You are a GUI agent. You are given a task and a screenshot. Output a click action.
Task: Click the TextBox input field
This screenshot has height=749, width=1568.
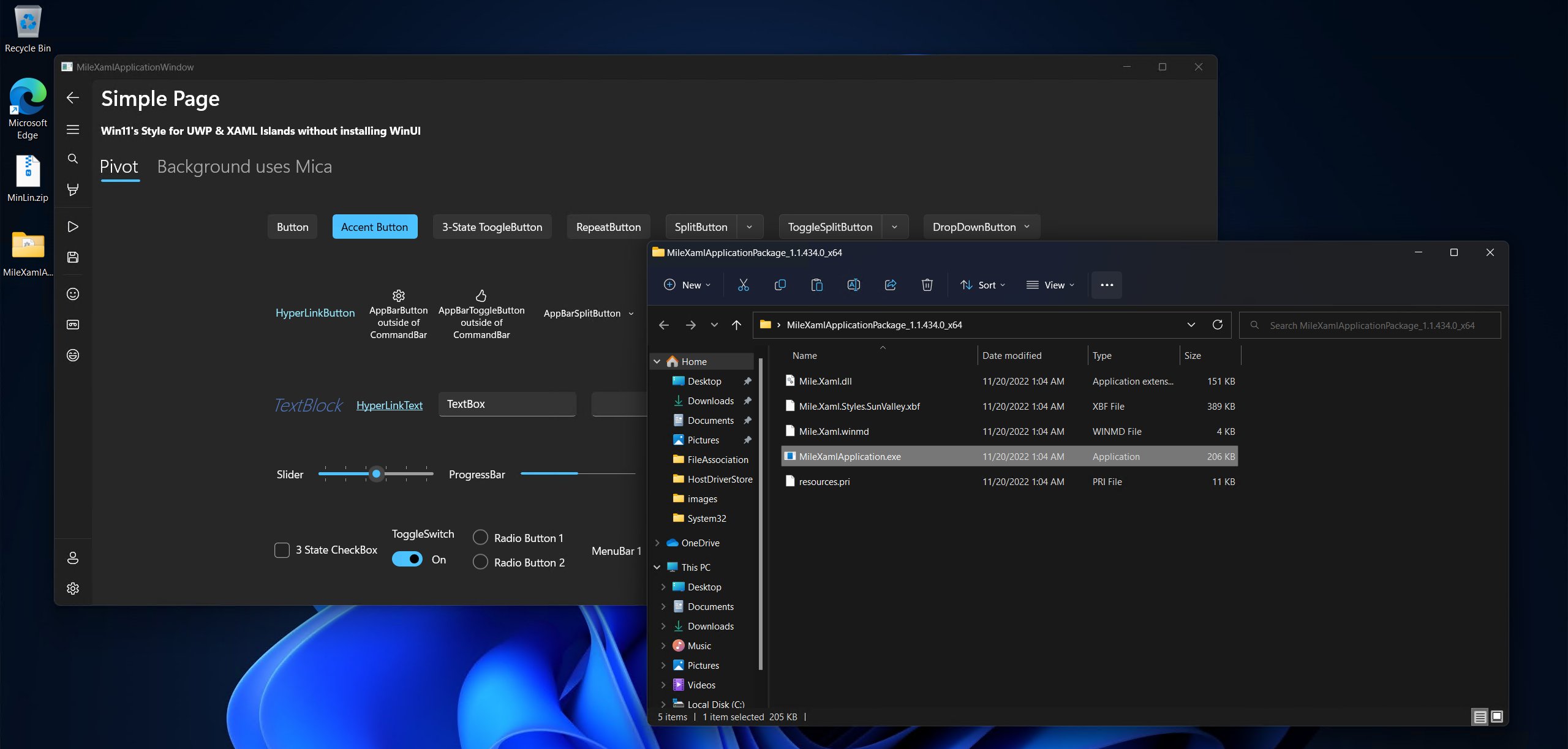click(507, 404)
